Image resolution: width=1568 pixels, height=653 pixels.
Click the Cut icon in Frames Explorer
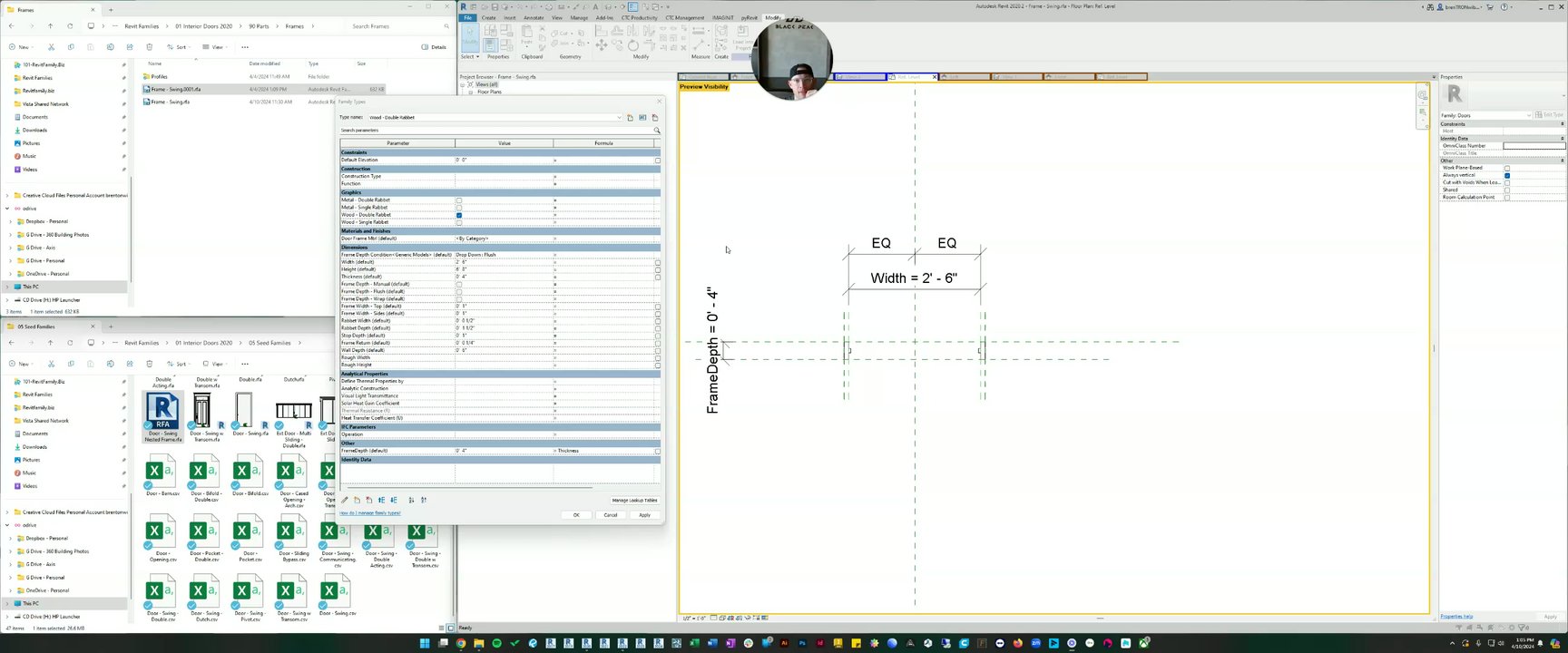[51, 47]
